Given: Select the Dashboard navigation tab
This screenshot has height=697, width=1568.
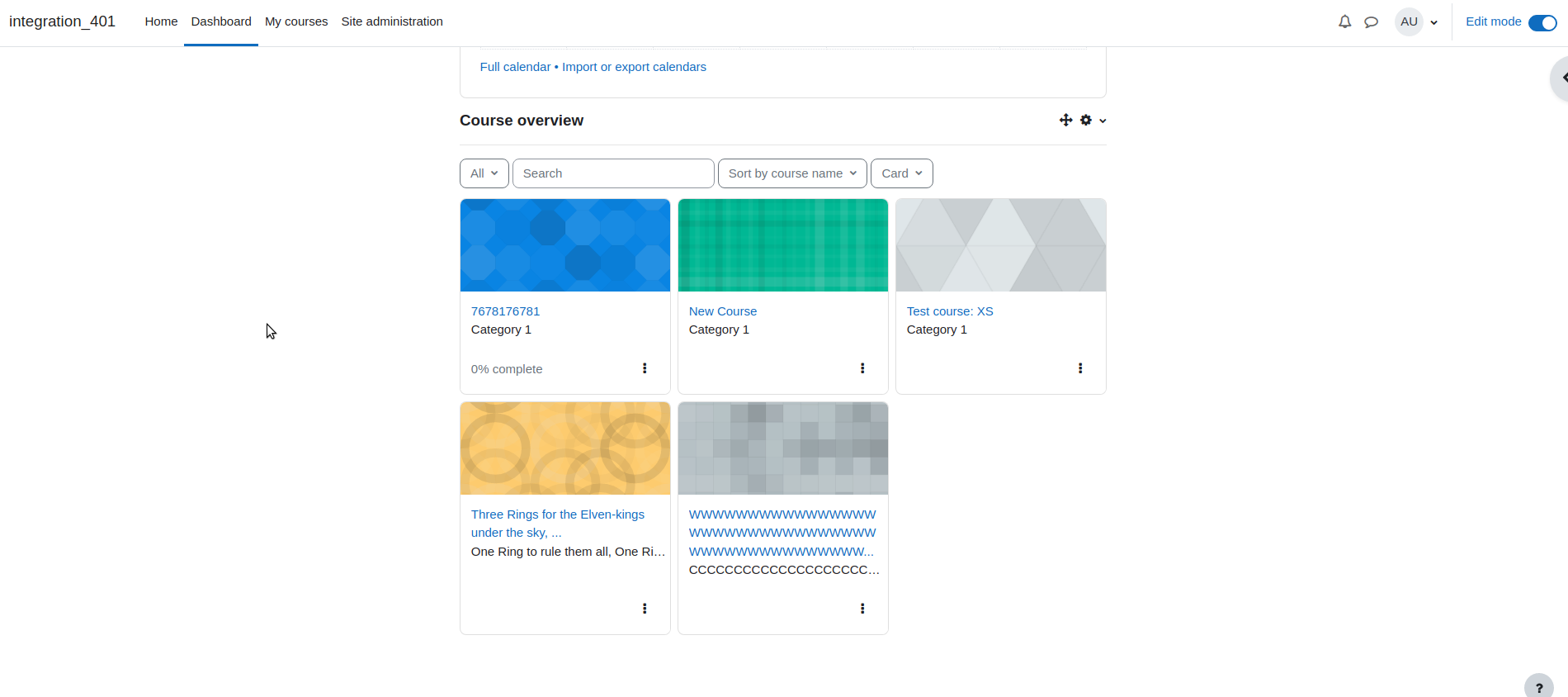Looking at the screenshot, I should 221,21.
